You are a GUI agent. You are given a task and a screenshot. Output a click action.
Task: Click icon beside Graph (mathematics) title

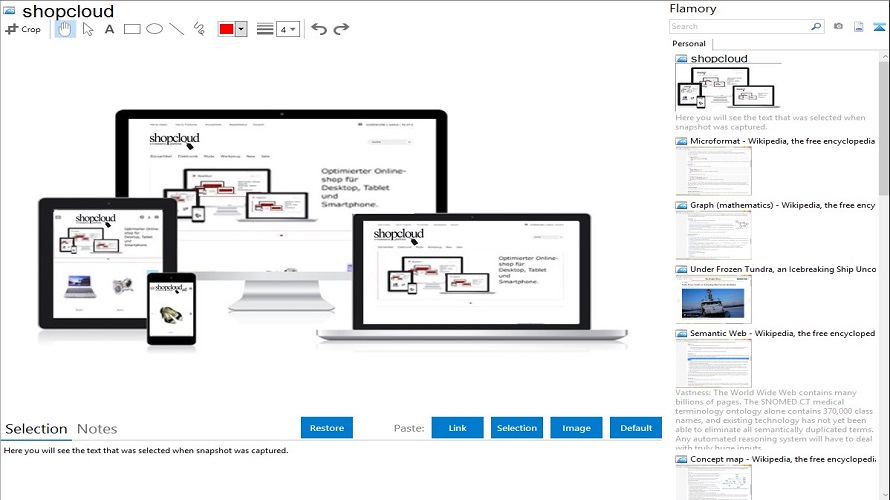tap(681, 205)
